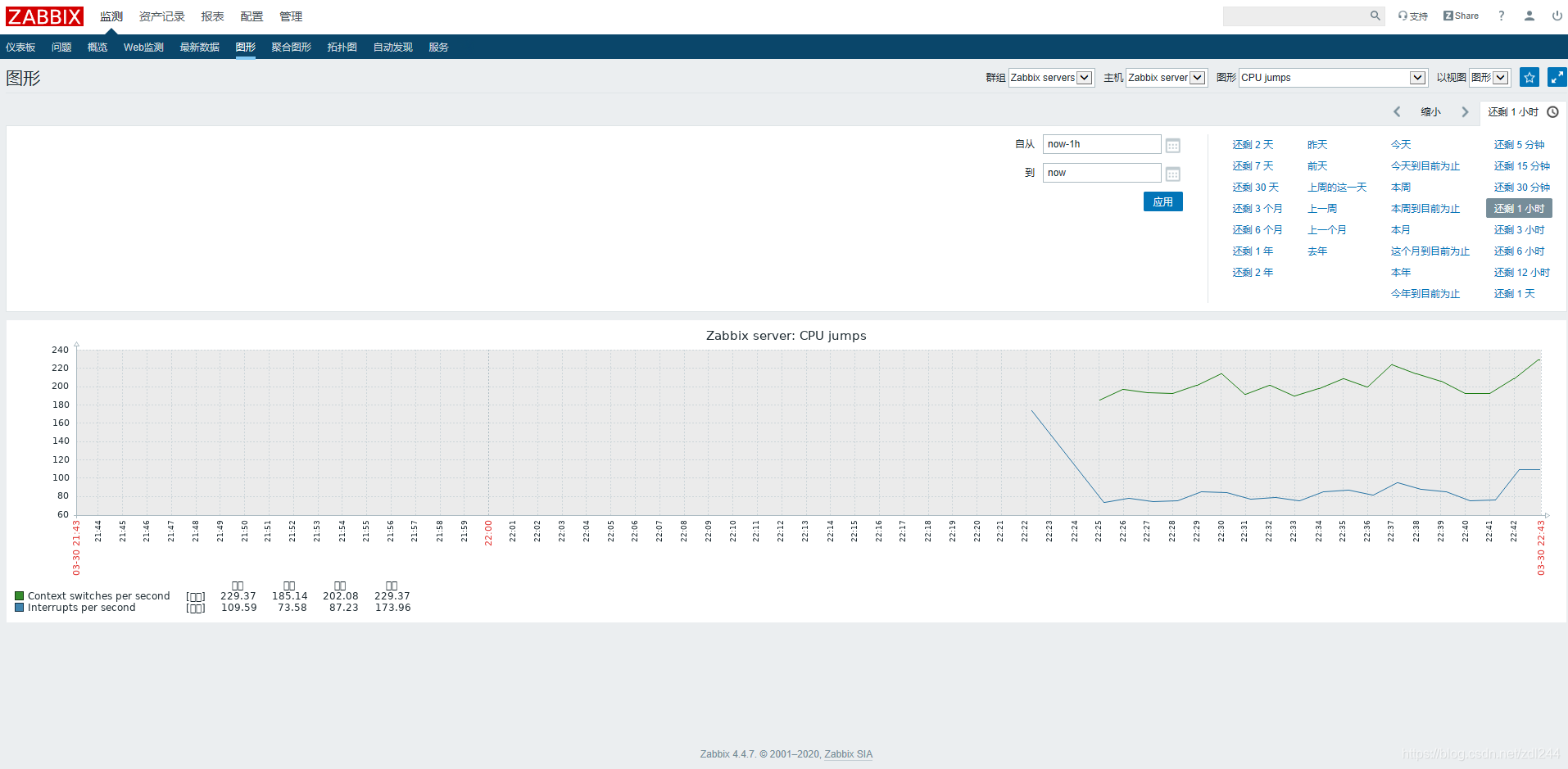The width and height of the screenshot is (1568, 769).
Task: Select Last 3 months range
Action: point(1258,209)
